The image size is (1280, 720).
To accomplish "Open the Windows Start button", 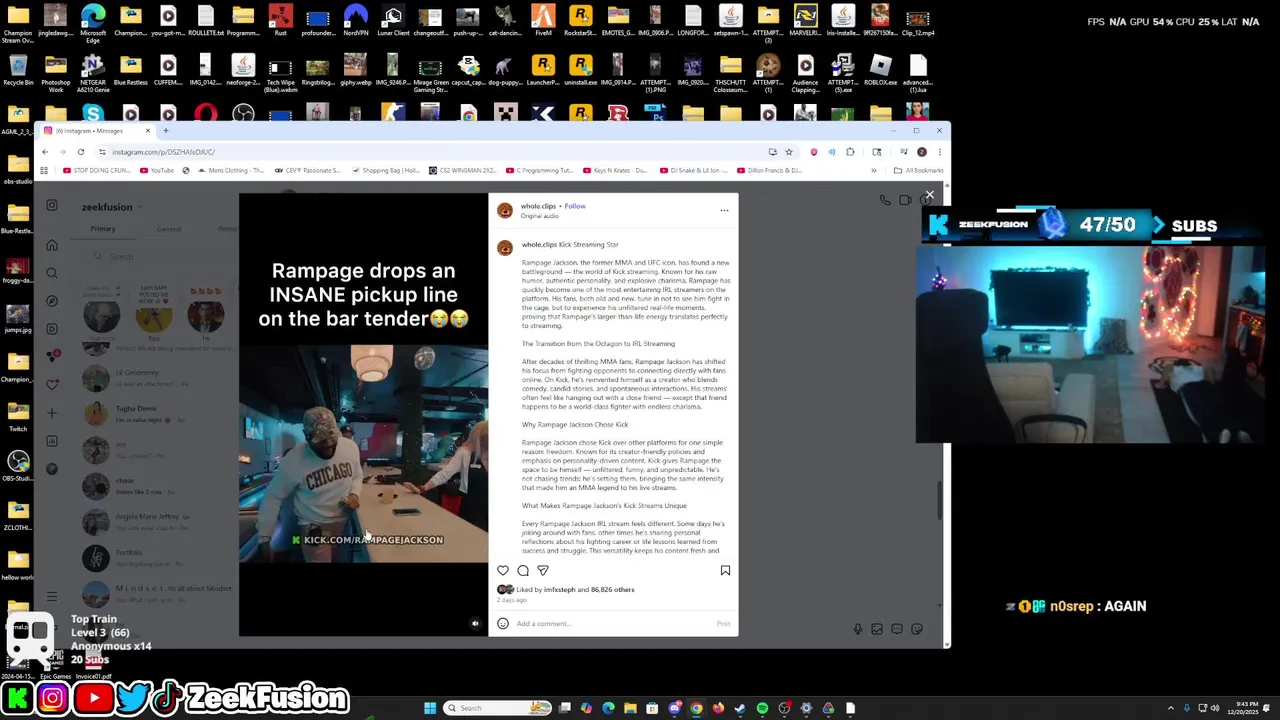I will tap(430, 708).
